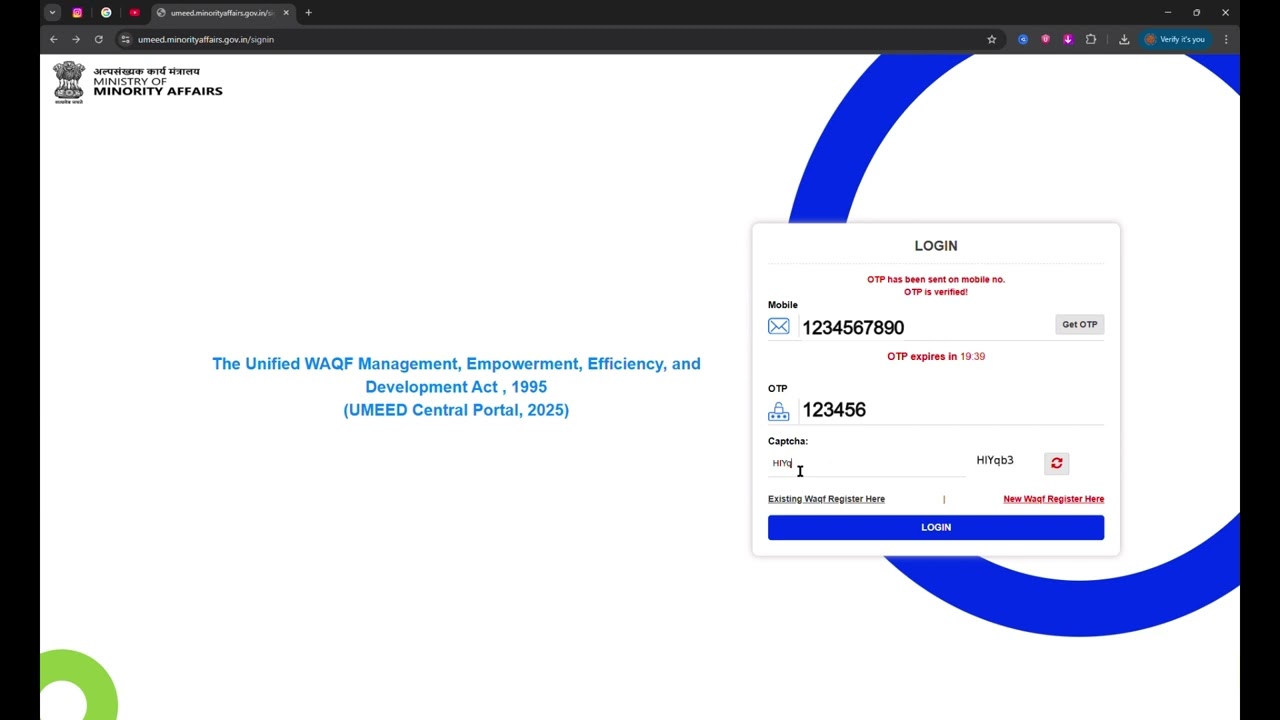The height and width of the screenshot is (720, 1280).
Task: Go forward to next page
Action: (76, 39)
